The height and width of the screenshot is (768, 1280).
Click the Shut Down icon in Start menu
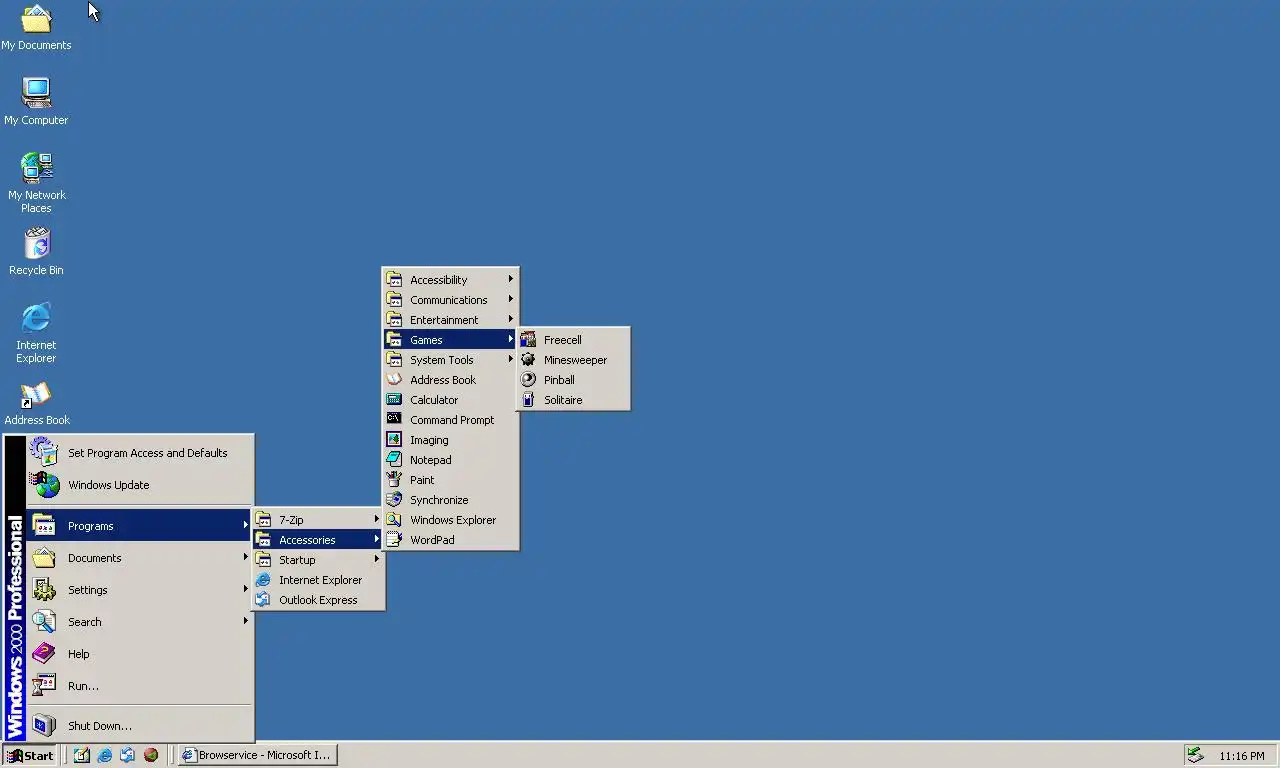(44, 726)
